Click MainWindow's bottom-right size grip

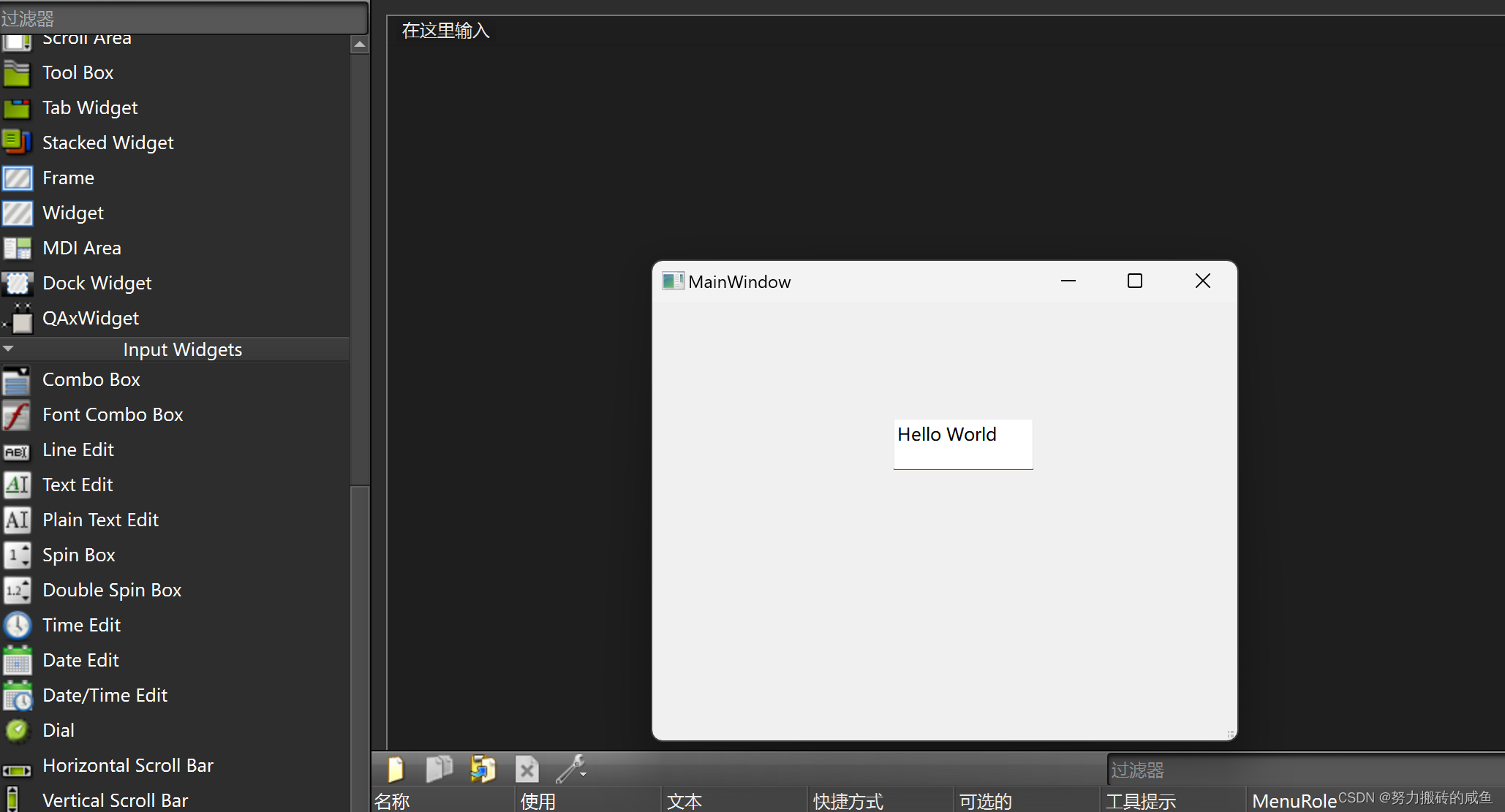(1230, 734)
